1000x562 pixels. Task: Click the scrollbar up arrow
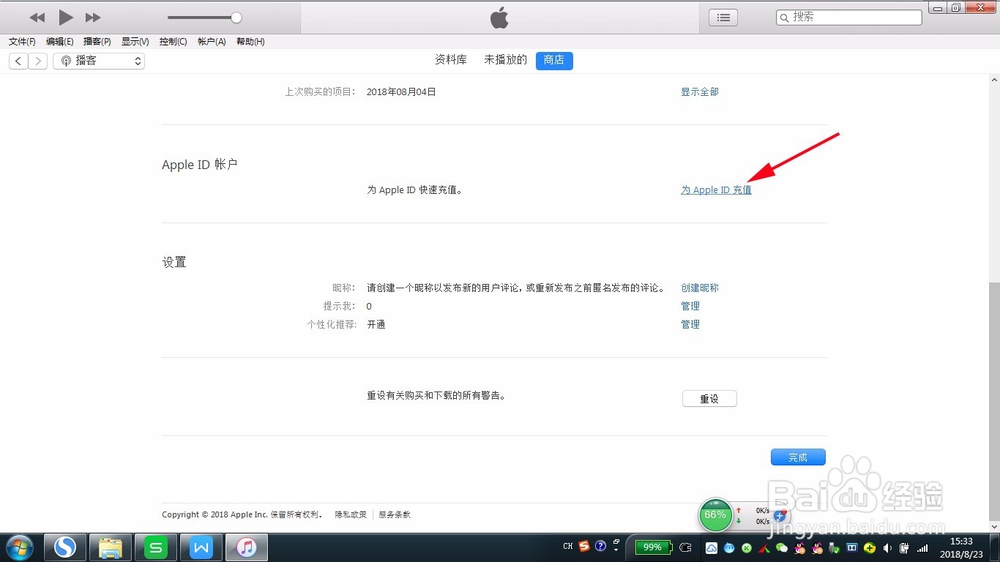[994, 80]
